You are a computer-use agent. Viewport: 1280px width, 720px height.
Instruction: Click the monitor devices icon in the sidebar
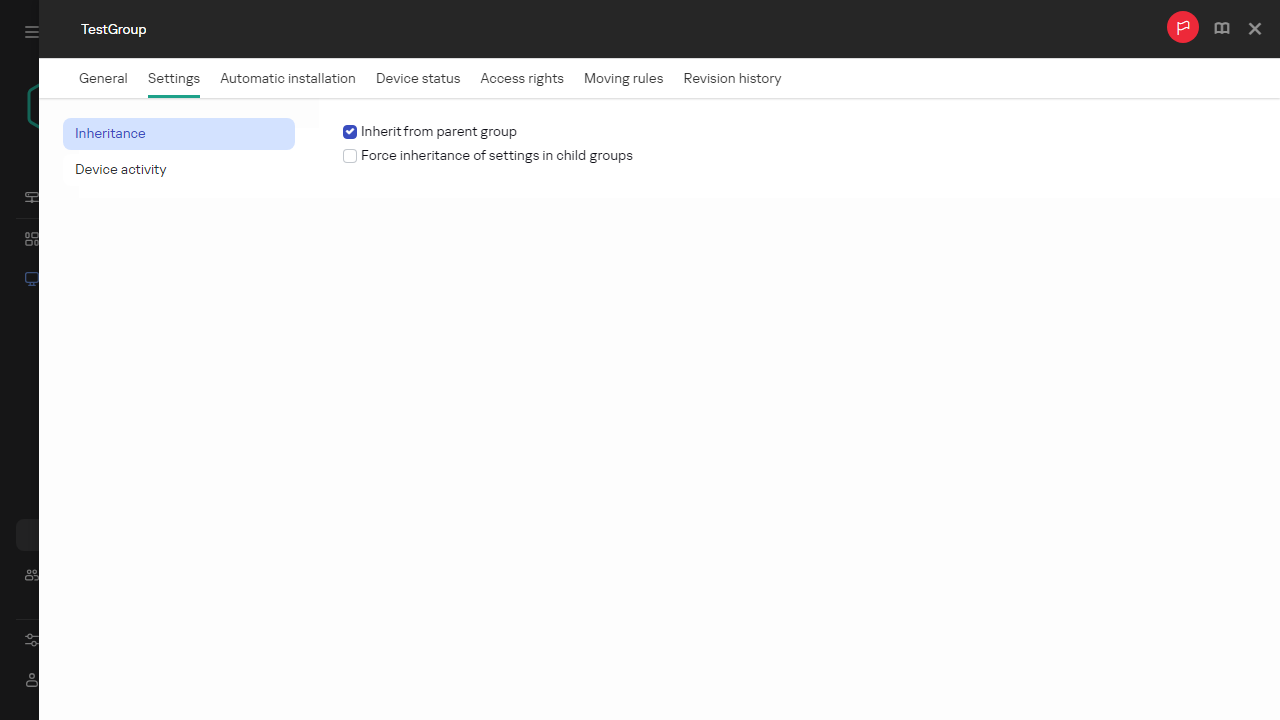pyautogui.click(x=32, y=279)
